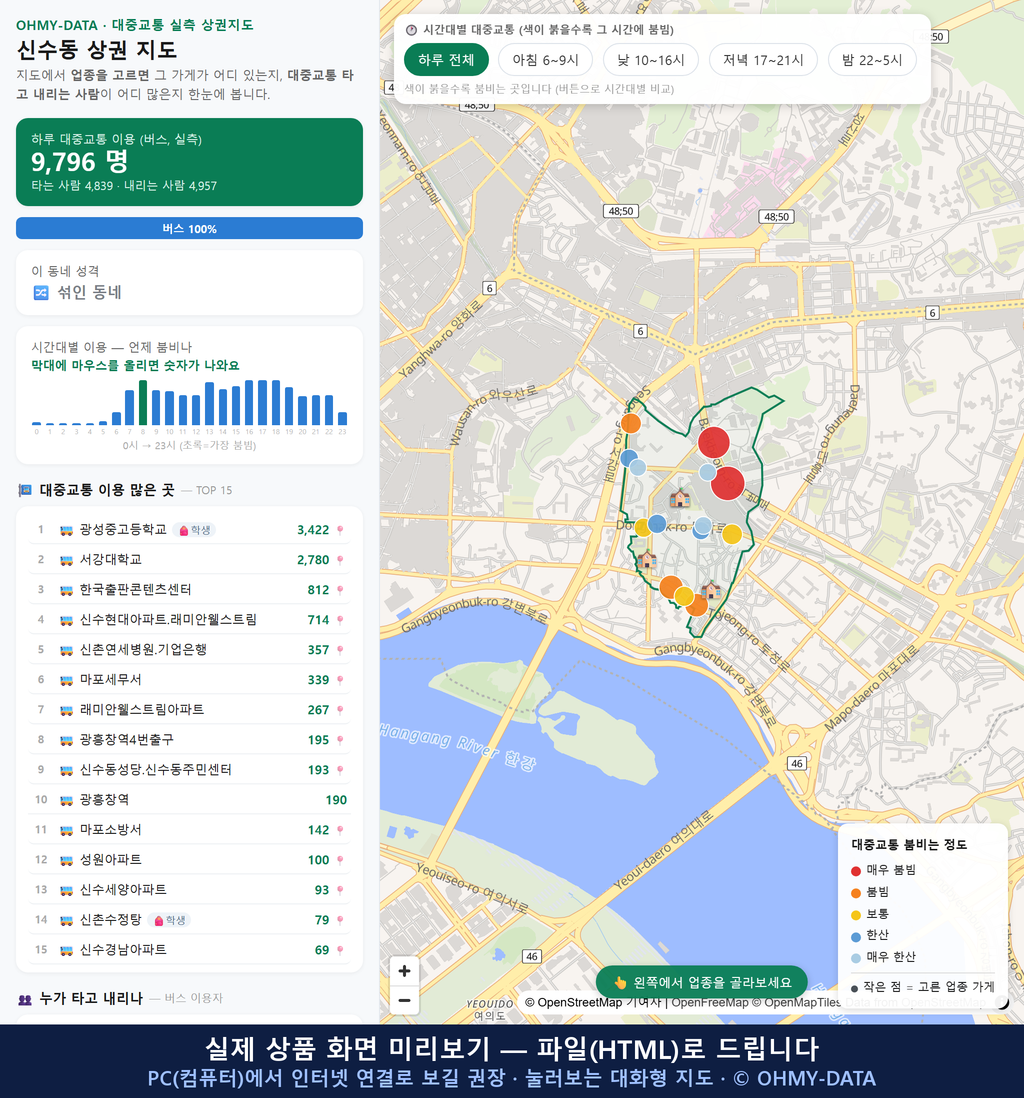
Task: Click the pin icon for 성원아파트
Action: 340,860
